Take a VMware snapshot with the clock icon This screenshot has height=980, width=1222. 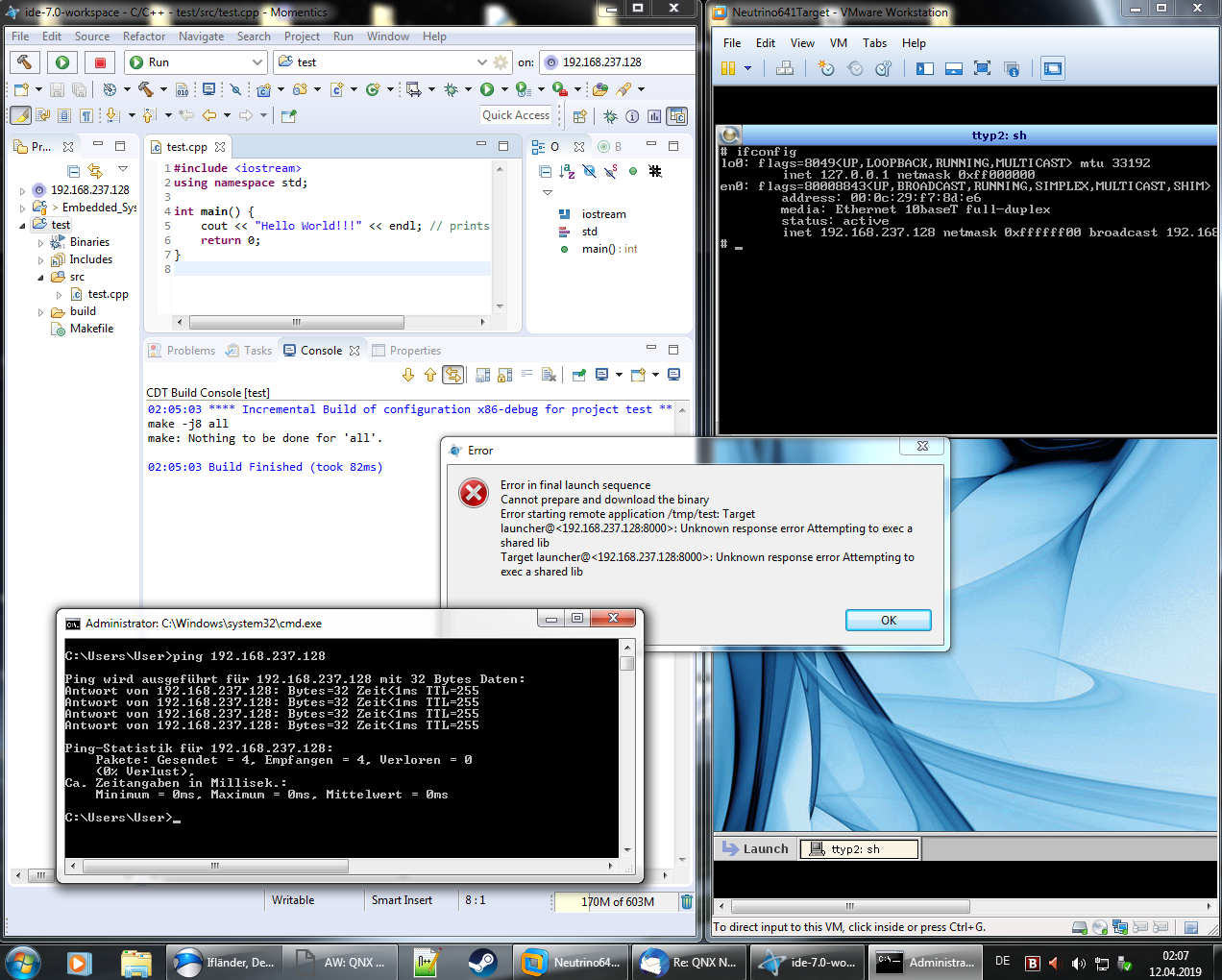pos(825,68)
